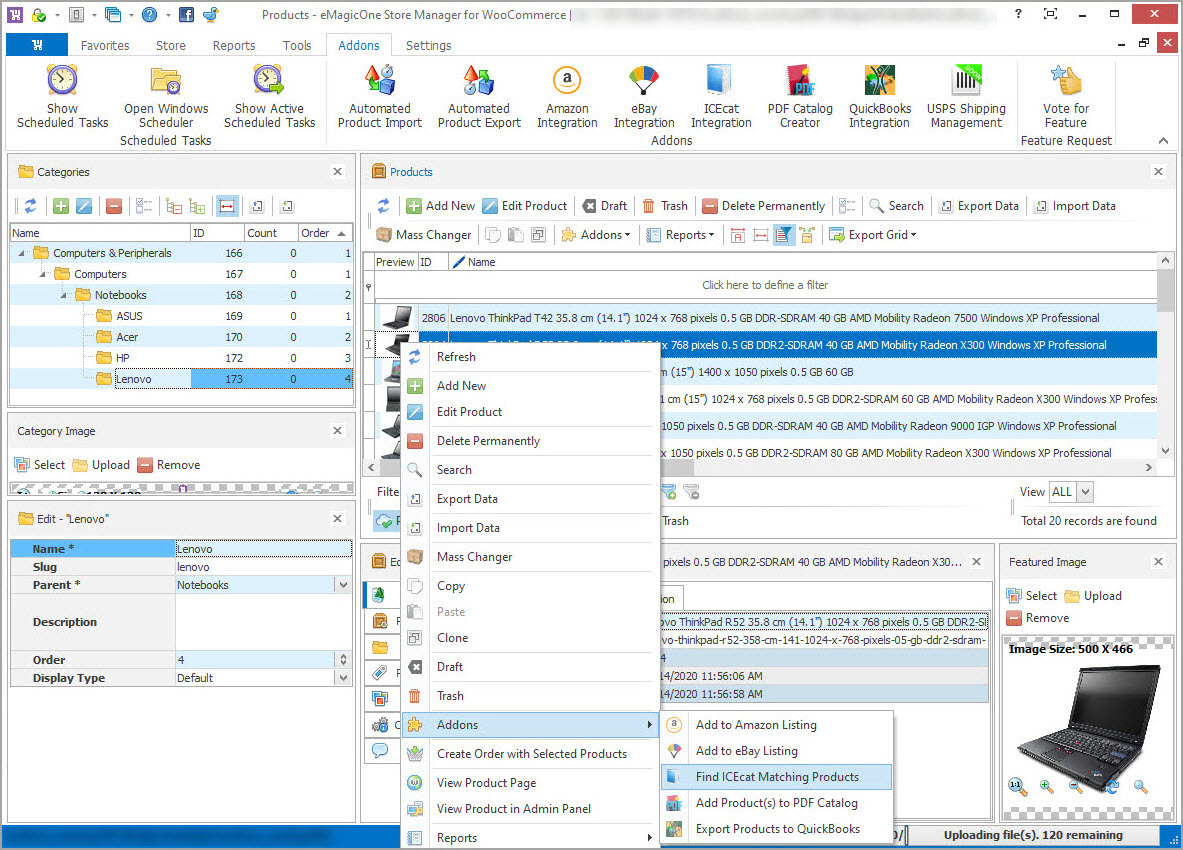Switch to the Store ribbon tab
Screen dimensions: 1183x850
pos(171,45)
